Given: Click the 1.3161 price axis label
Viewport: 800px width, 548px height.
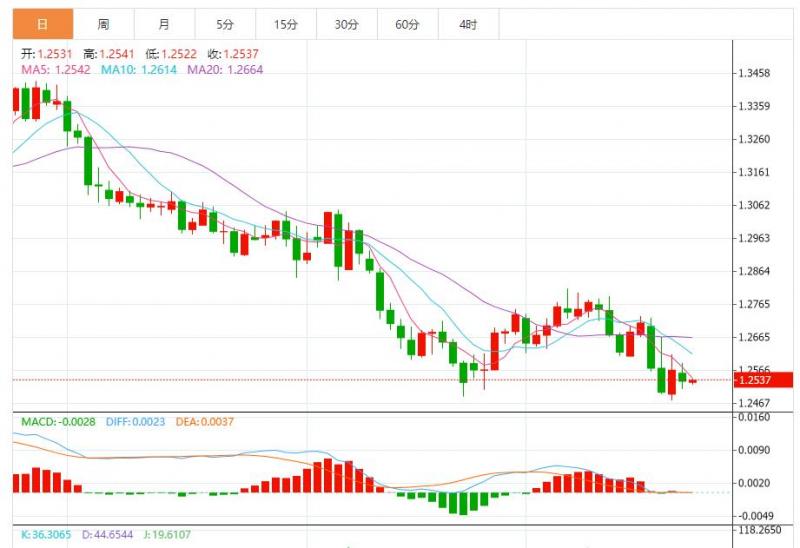Looking at the screenshot, I should [x=754, y=172].
